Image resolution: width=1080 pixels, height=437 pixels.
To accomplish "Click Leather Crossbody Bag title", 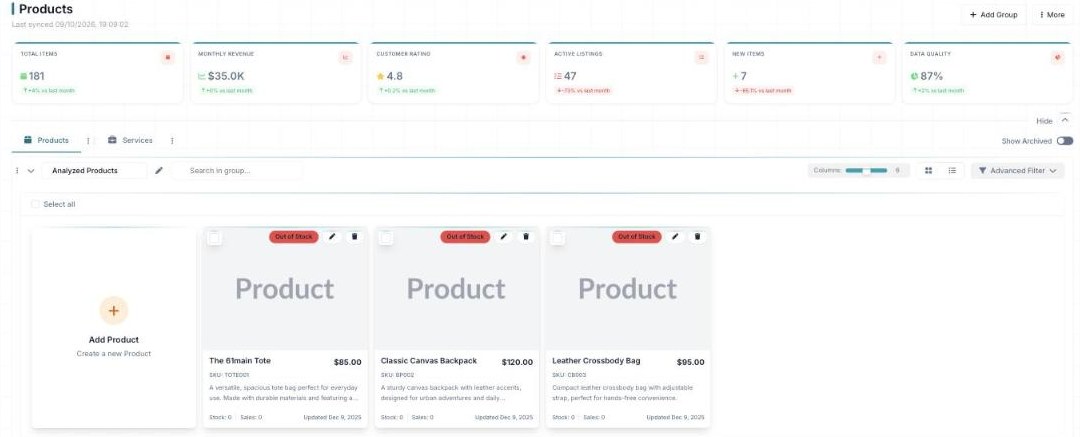I will (596, 360).
